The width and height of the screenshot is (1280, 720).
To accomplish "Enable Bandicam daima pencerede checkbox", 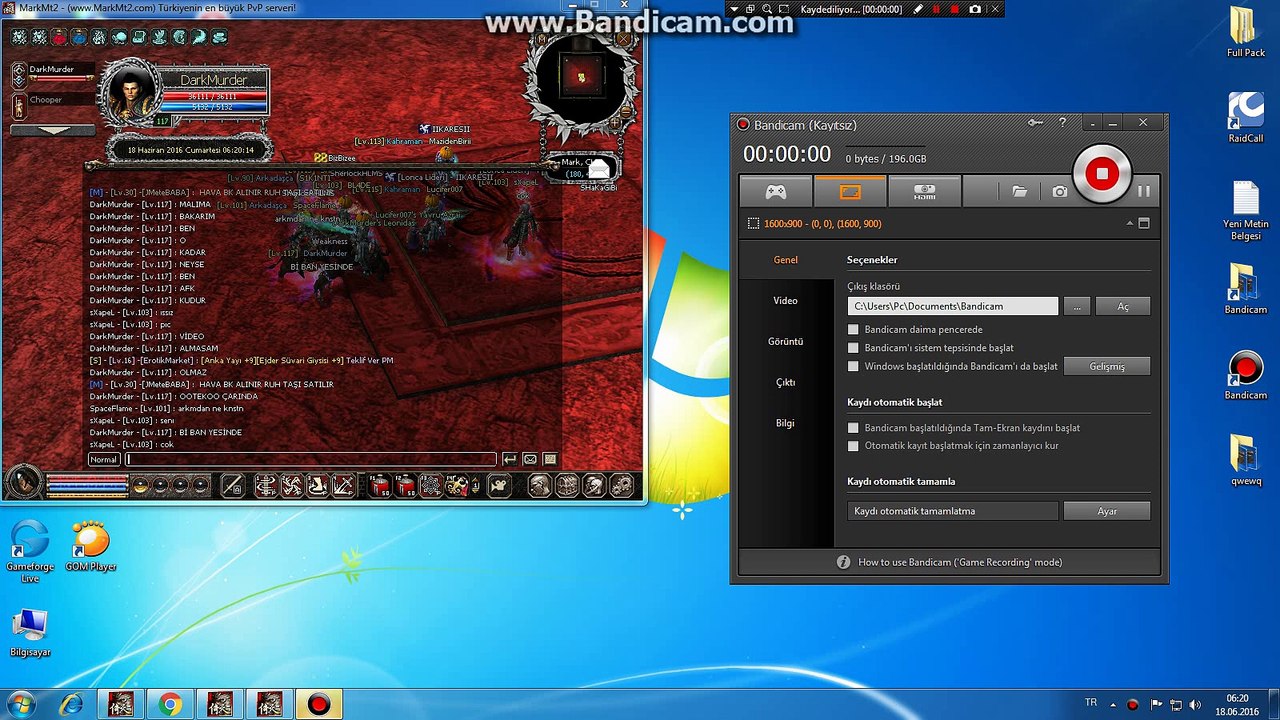I will click(x=853, y=329).
